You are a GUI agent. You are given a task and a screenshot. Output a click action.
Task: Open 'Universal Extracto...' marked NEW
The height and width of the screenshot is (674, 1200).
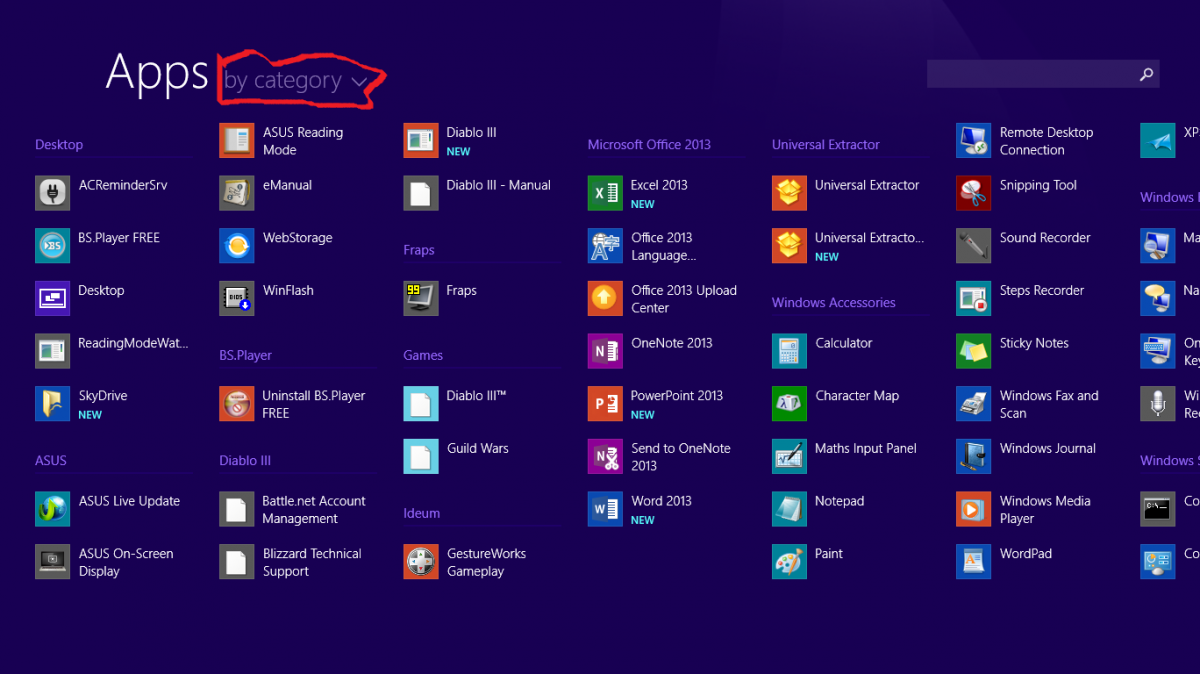849,246
